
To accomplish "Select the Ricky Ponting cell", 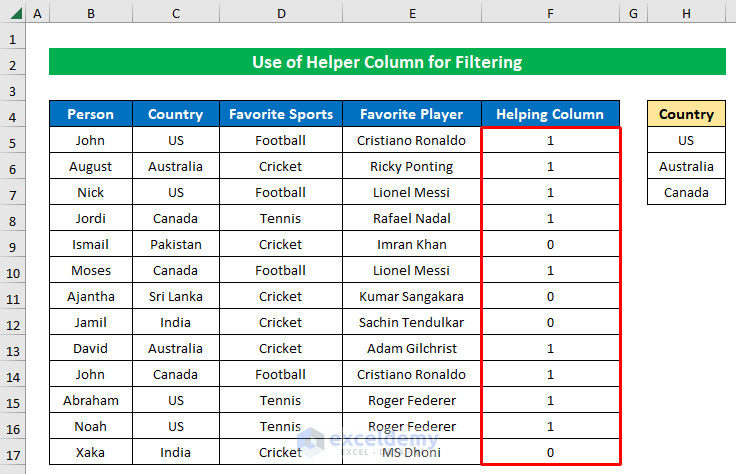I will click(412, 166).
